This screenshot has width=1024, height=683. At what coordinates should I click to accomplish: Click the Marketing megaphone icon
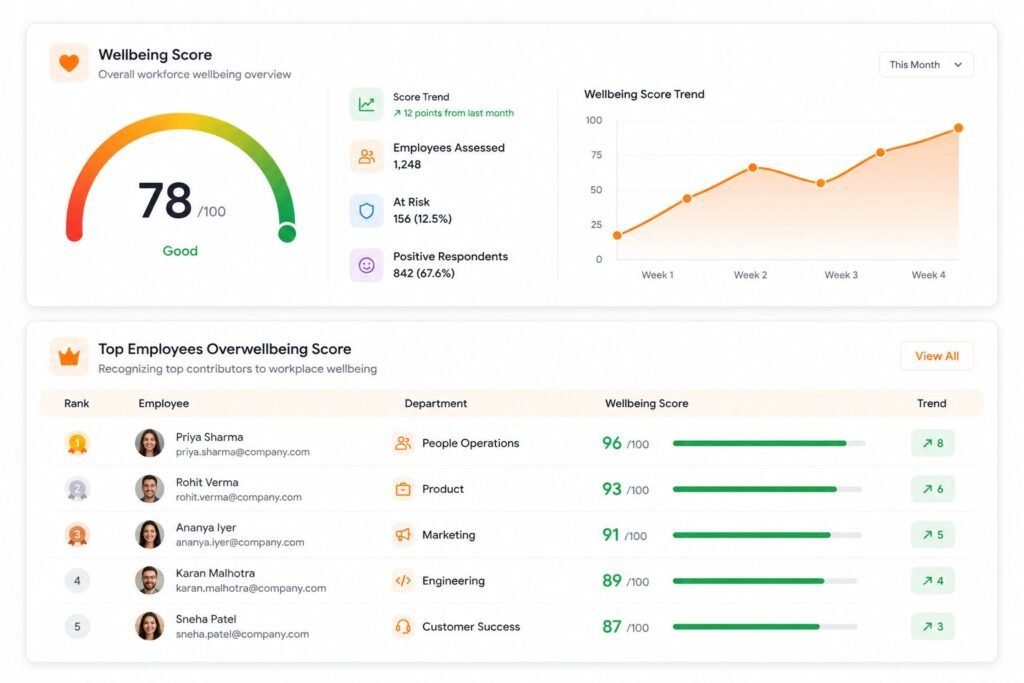[403, 535]
